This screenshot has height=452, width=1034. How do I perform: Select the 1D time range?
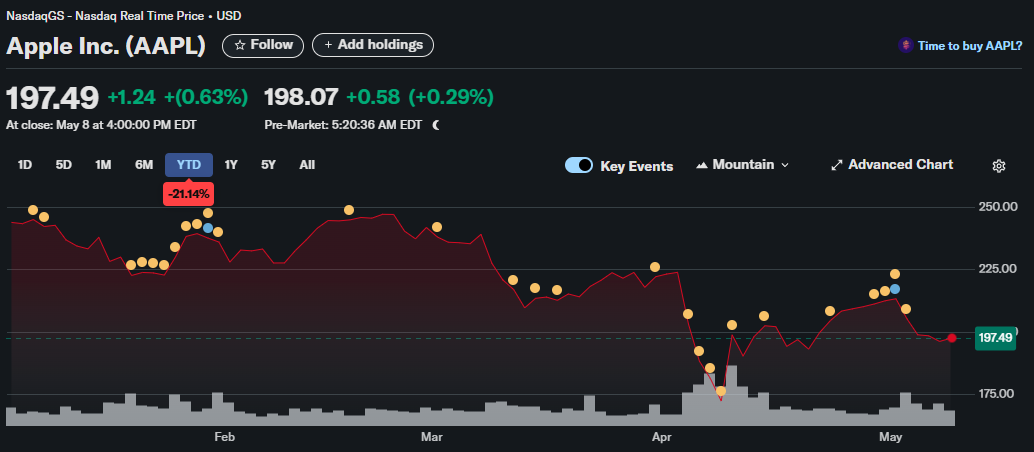point(24,165)
